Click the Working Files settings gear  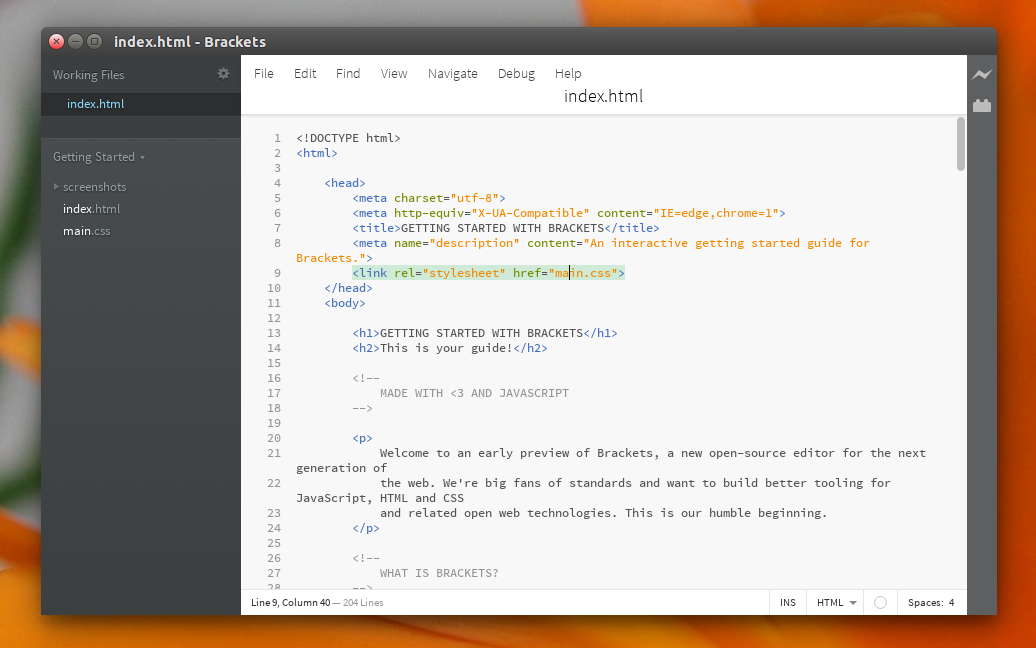(x=223, y=74)
